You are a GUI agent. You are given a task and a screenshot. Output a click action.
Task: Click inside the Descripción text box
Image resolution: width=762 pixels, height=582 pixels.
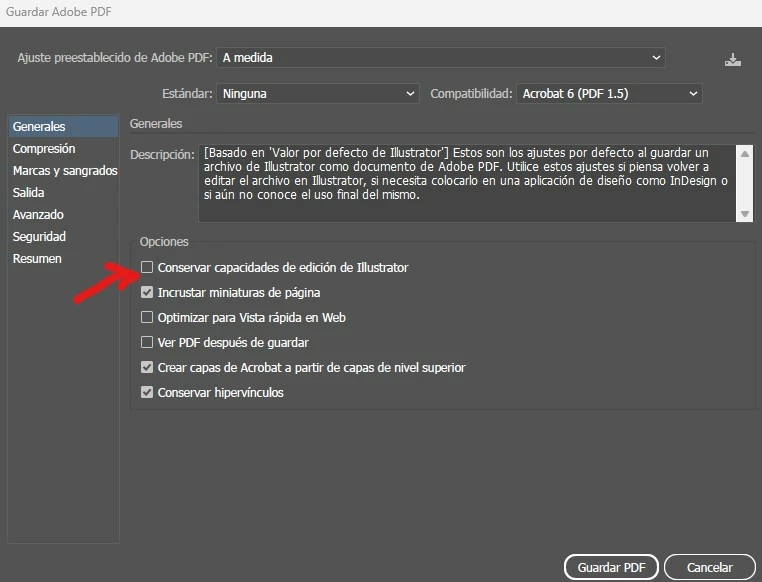(468, 184)
